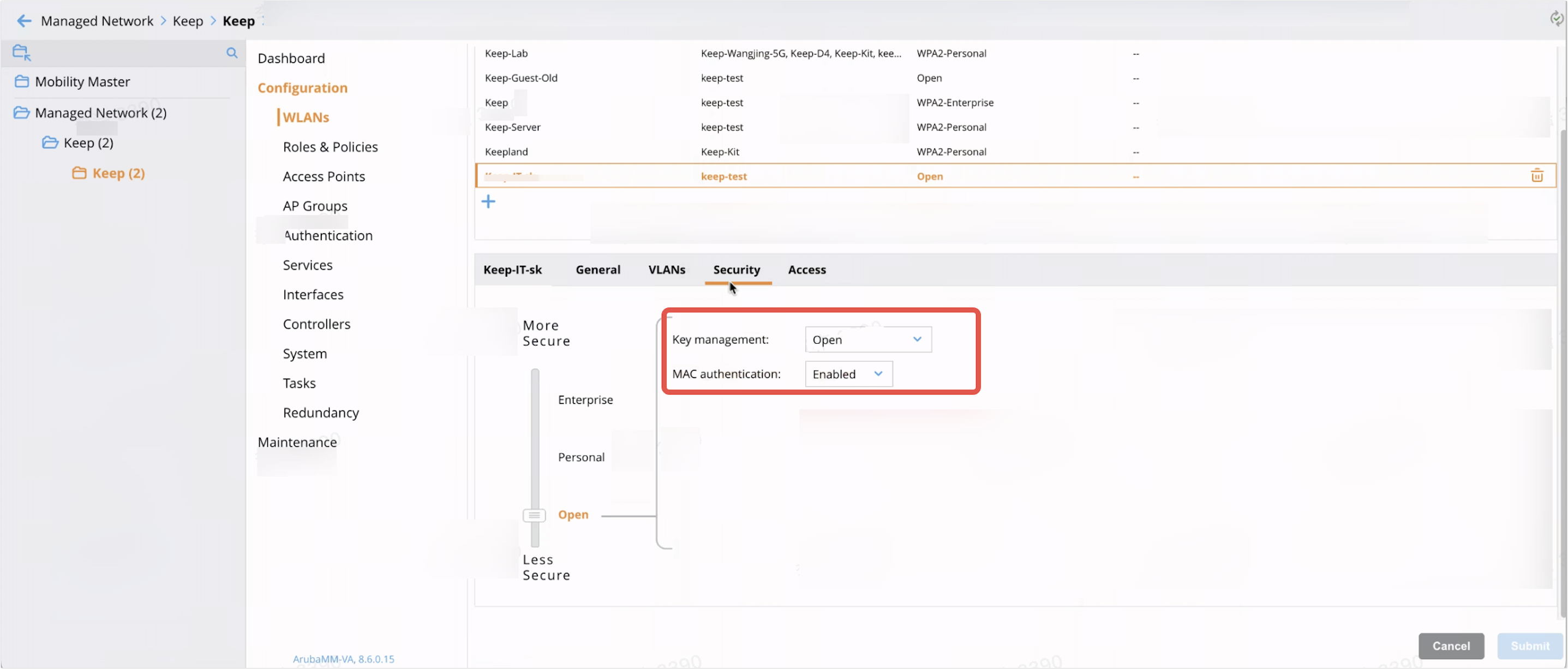Open the Dashboard menu
The image size is (1568, 669).
pos(291,58)
